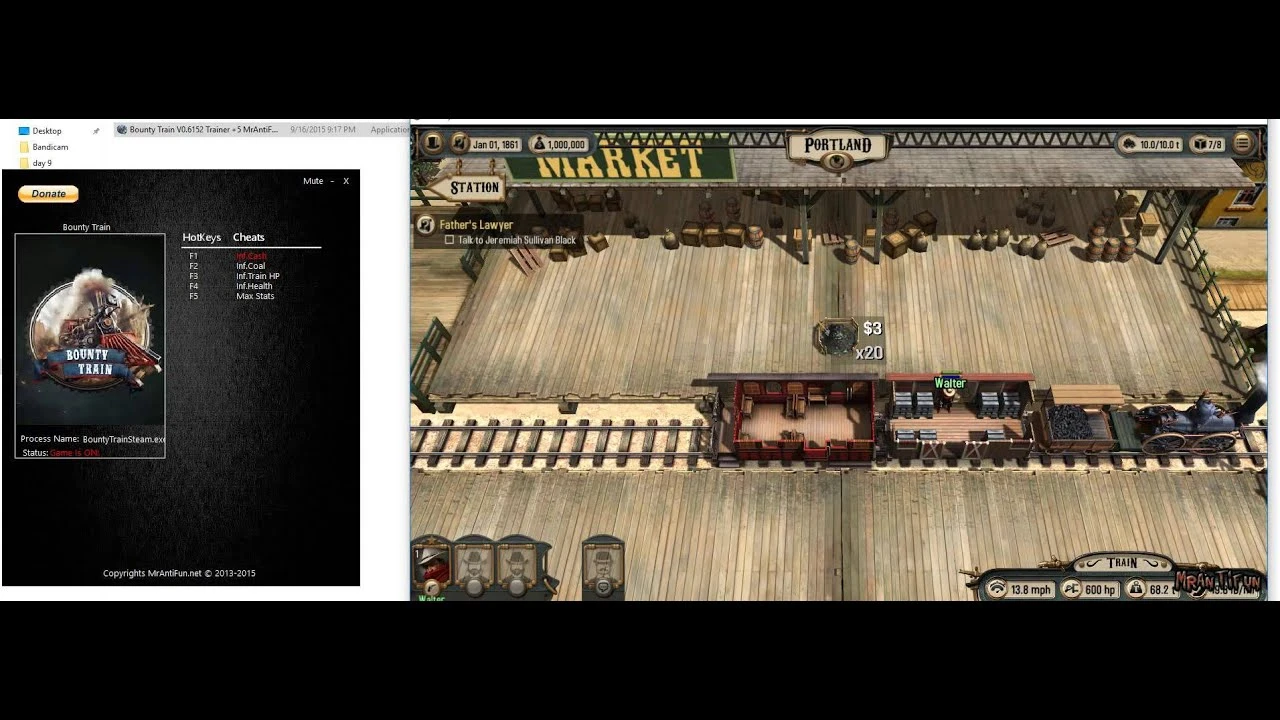Click the third crew slot portrait

tap(516, 567)
